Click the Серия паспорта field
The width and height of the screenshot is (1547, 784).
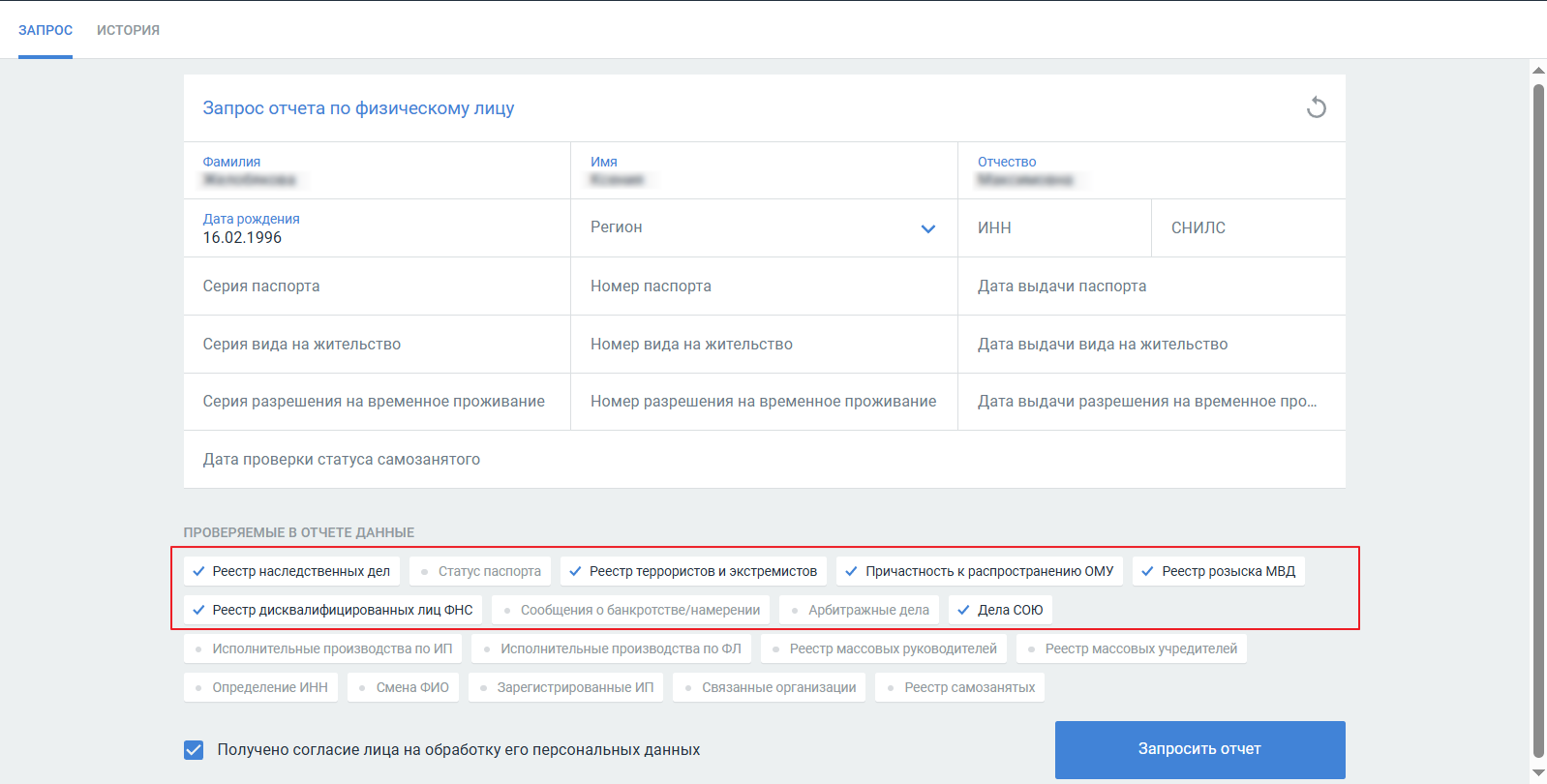click(x=377, y=286)
